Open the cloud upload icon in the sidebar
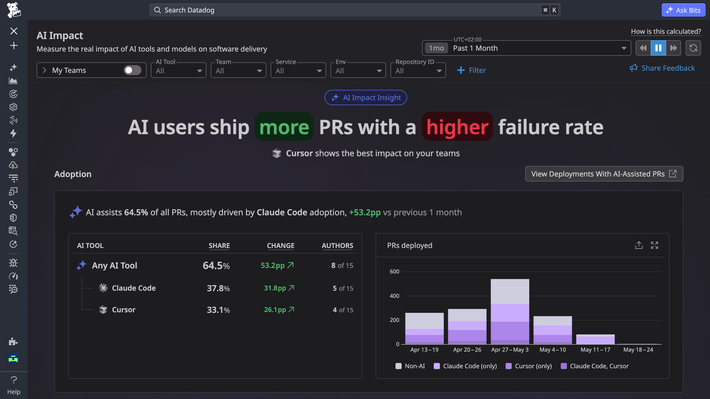Image resolution: width=710 pixels, height=399 pixels. [13, 165]
